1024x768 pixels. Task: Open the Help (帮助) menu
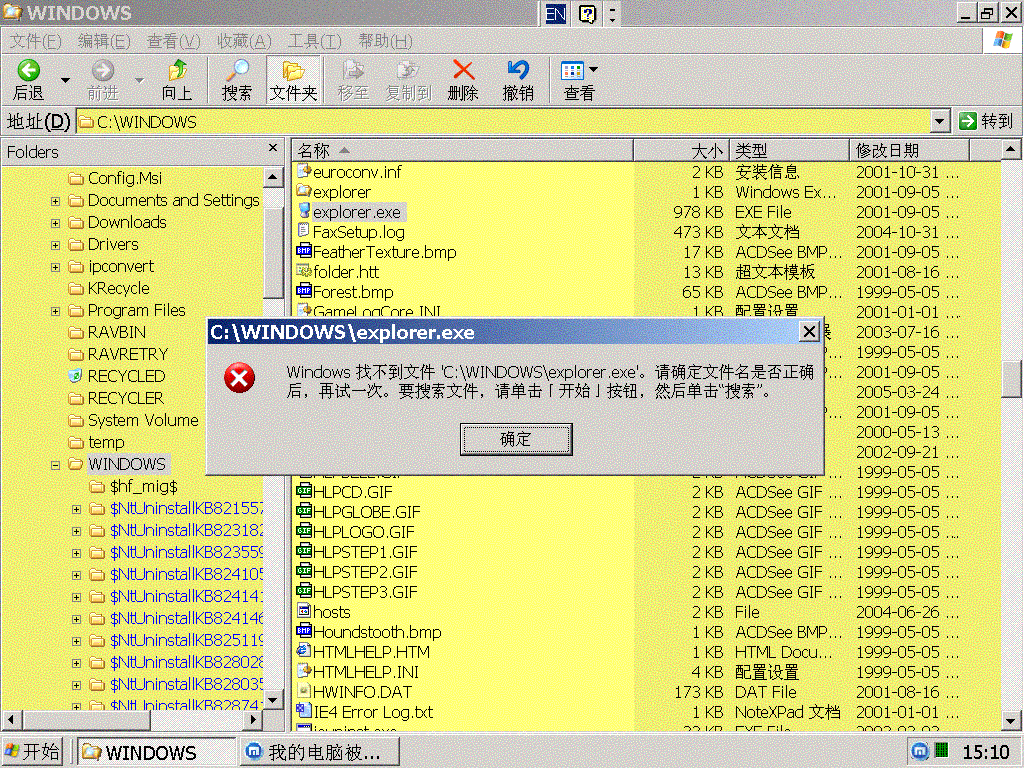(x=385, y=41)
